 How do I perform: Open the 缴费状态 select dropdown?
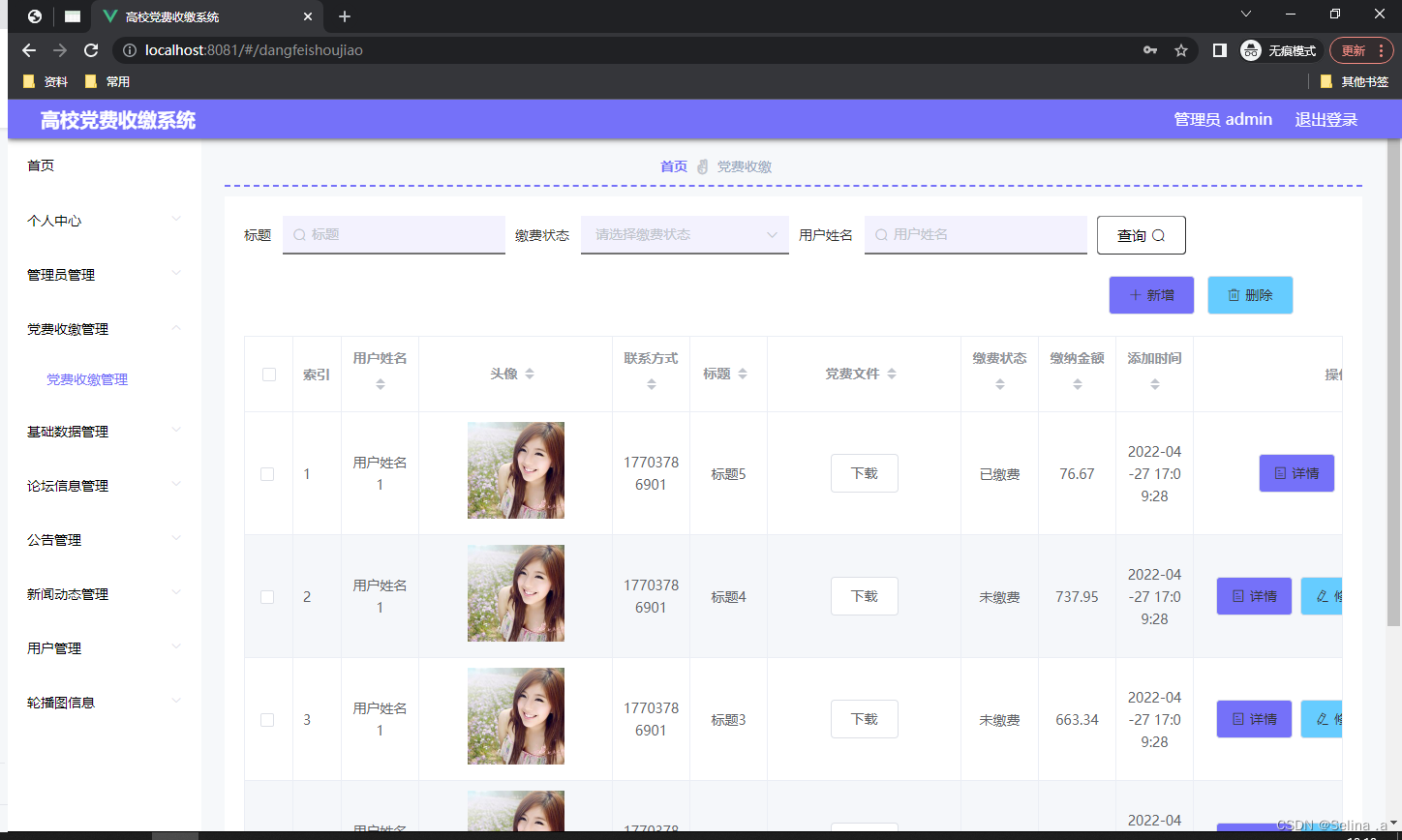tap(685, 234)
